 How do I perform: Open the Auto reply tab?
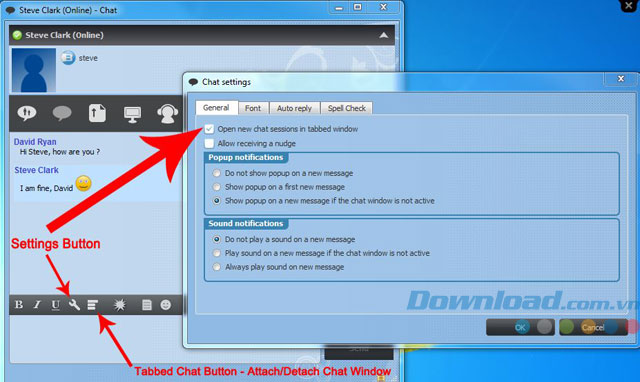click(x=294, y=108)
